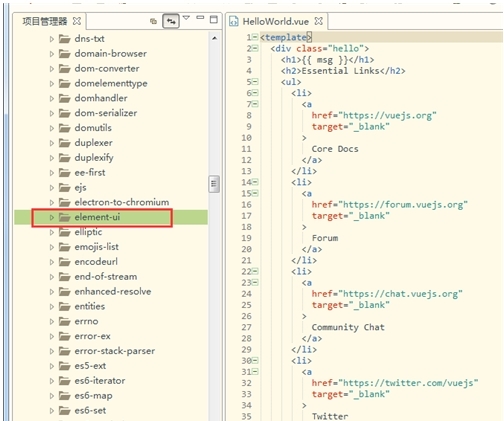Click the scroll up arrow in project tree
Viewport: 504px width, 421px height.
(215, 38)
